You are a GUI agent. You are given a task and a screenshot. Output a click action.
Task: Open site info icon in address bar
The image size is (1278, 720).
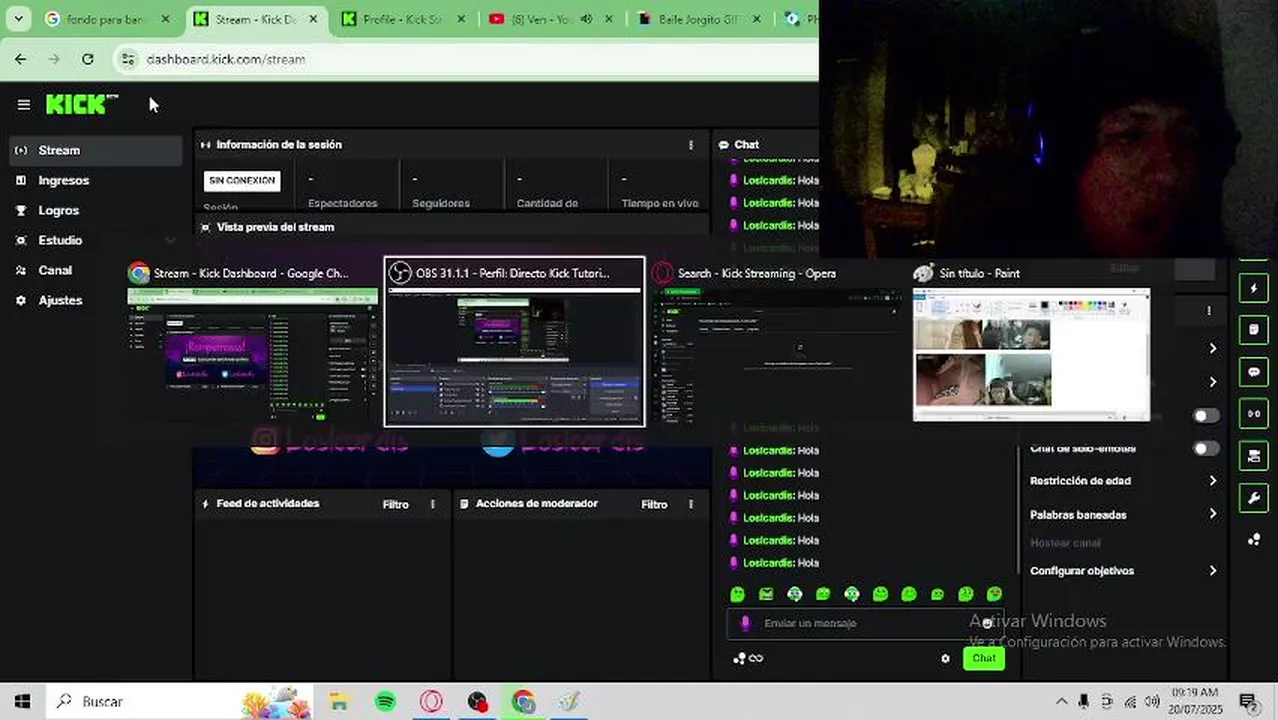coord(127,59)
